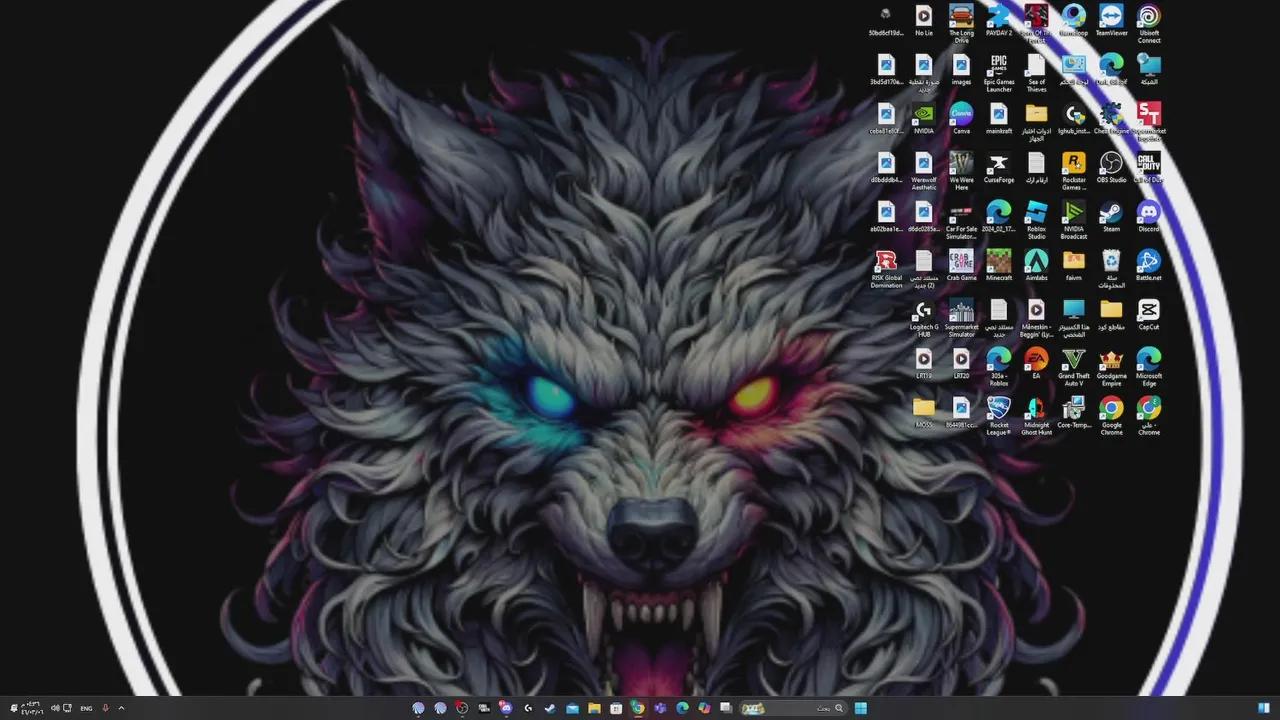Open TeamViewer desktop shortcut
Image resolution: width=1280 pixels, height=720 pixels.
[1111, 20]
